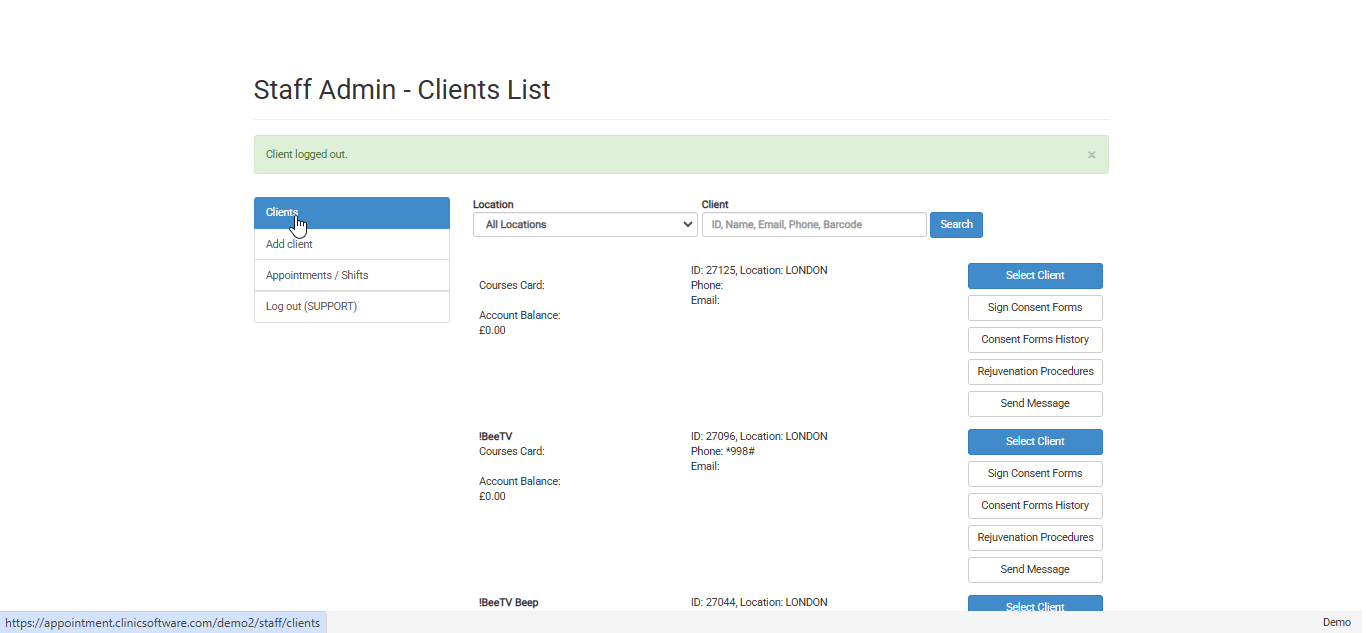Open Clients in the sidebar menu
This screenshot has height=633, width=1366.
[351, 213]
